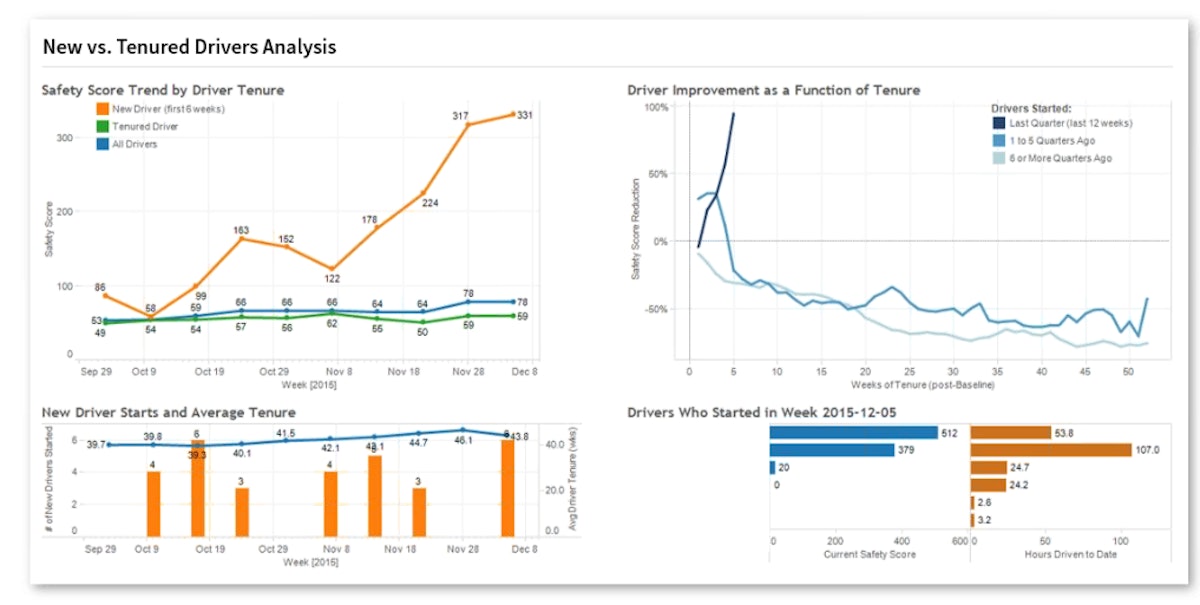Click the orange line point labeled 122
This screenshot has width=1200, height=605.
(332, 268)
